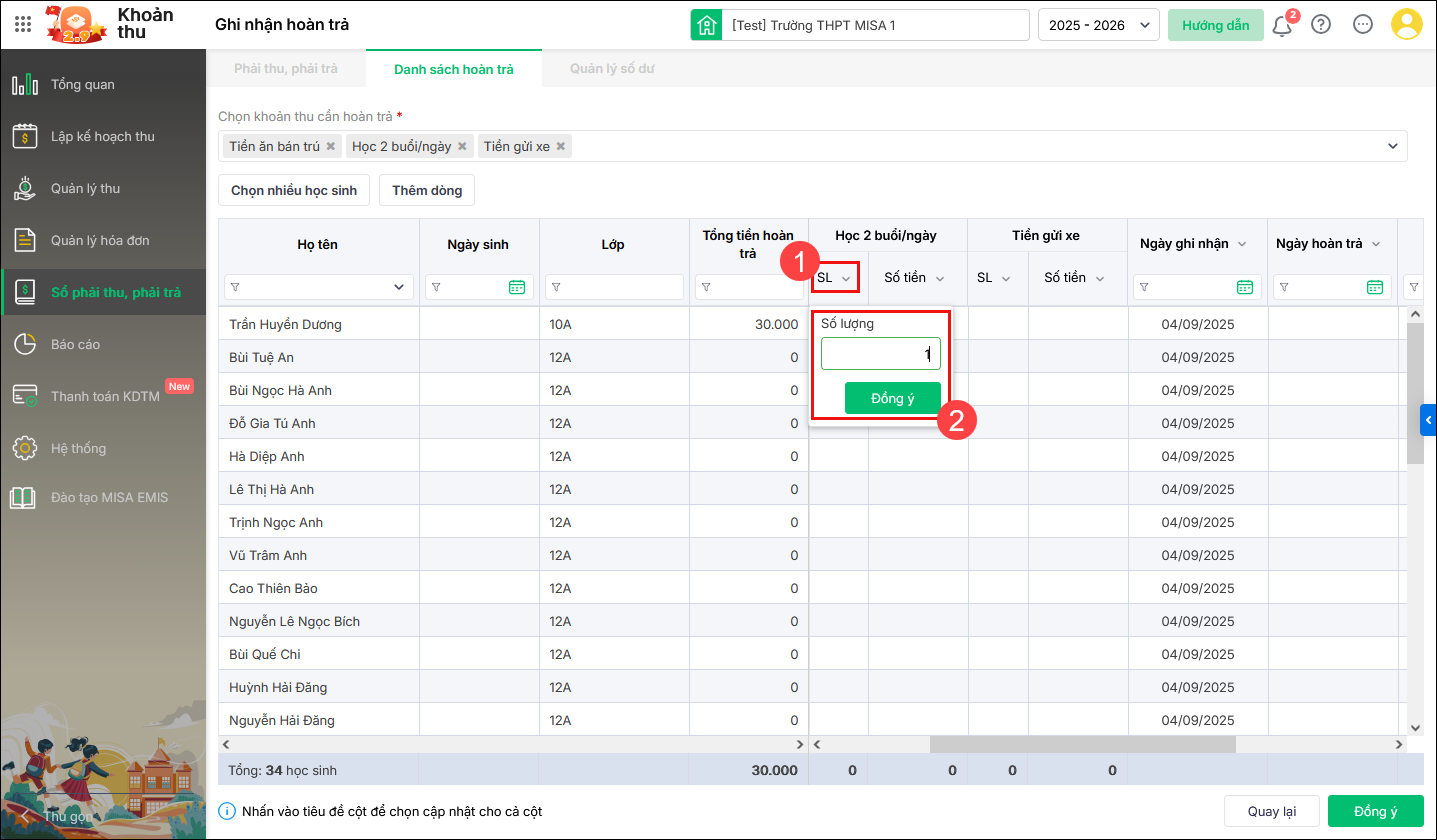Expand the Ngày ghi nhận column dropdown
This screenshot has height=840, width=1437.
(x=1242, y=244)
